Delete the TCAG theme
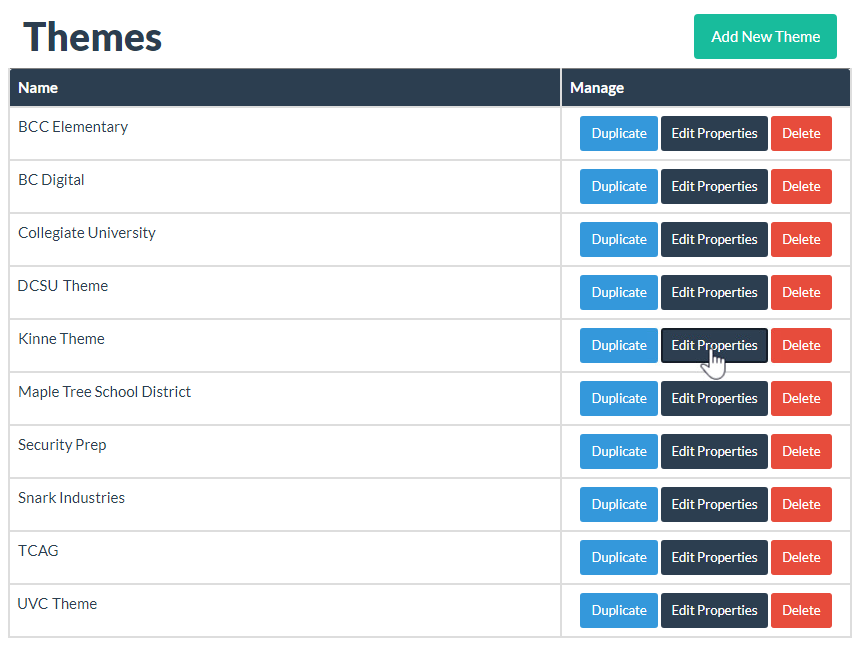This screenshot has width=860, height=646. point(801,557)
